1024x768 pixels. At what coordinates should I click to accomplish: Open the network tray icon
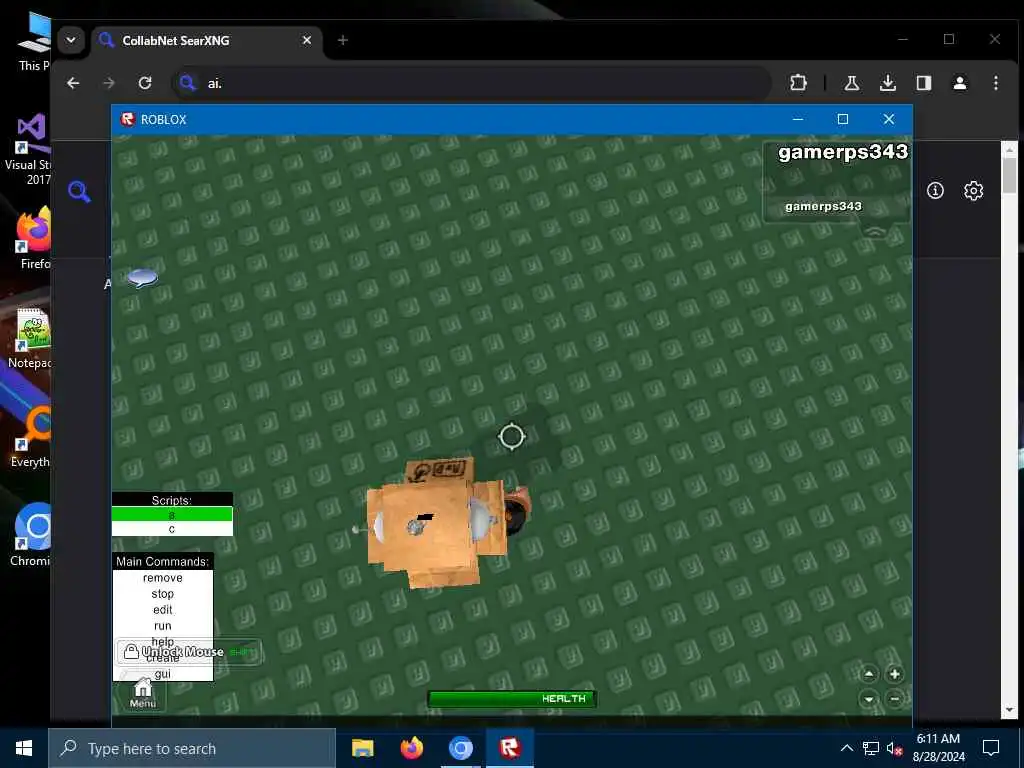click(x=871, y=748)
